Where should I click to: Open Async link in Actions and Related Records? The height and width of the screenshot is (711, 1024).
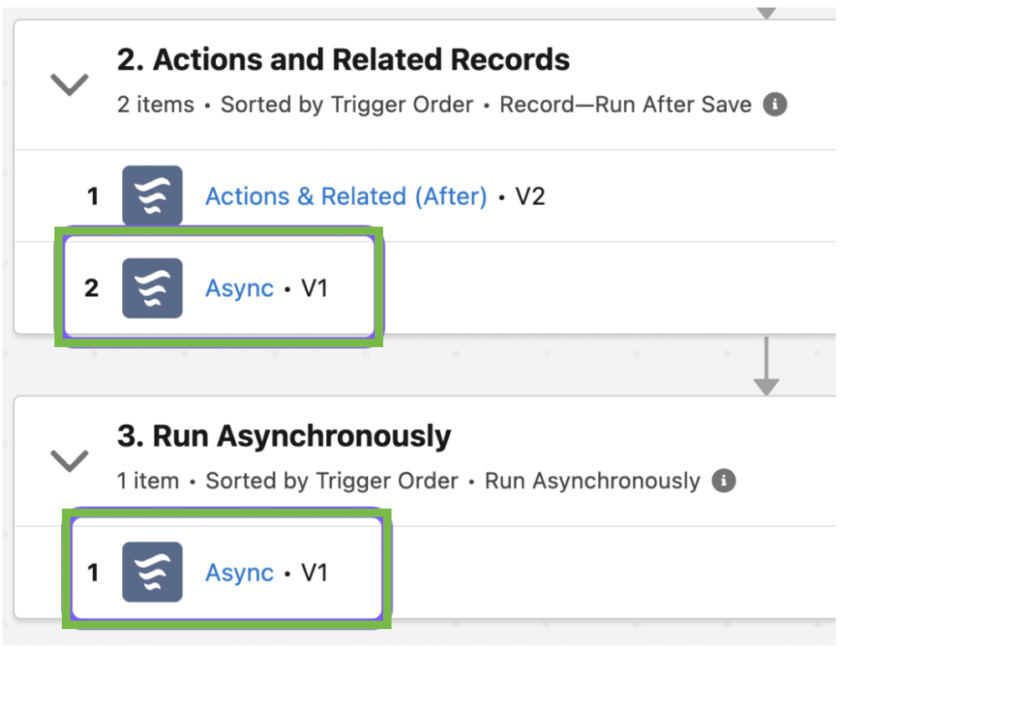239,289
